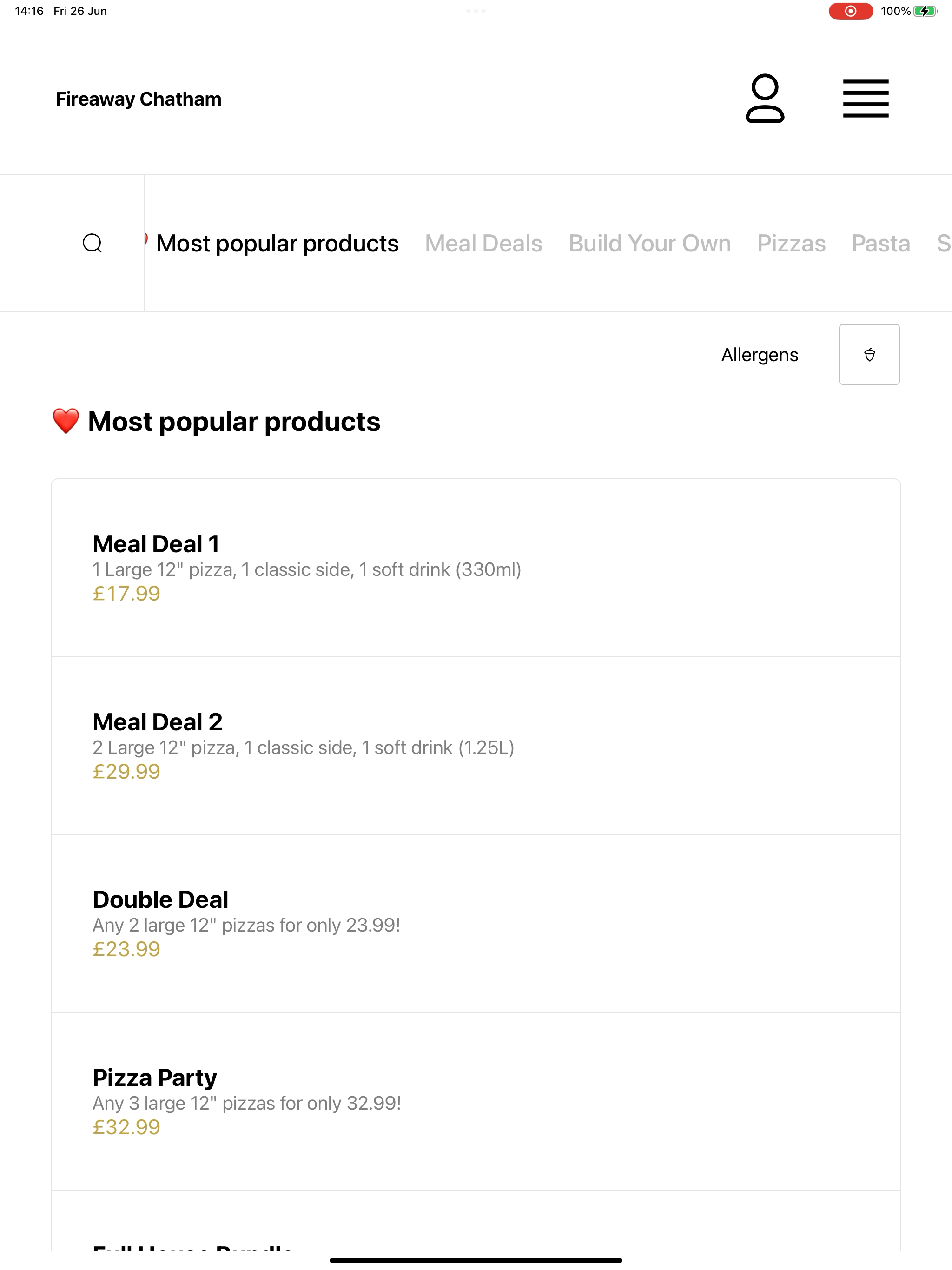Open the hamburger menu
The image size is (952, 1270).
tap(865, 99)
